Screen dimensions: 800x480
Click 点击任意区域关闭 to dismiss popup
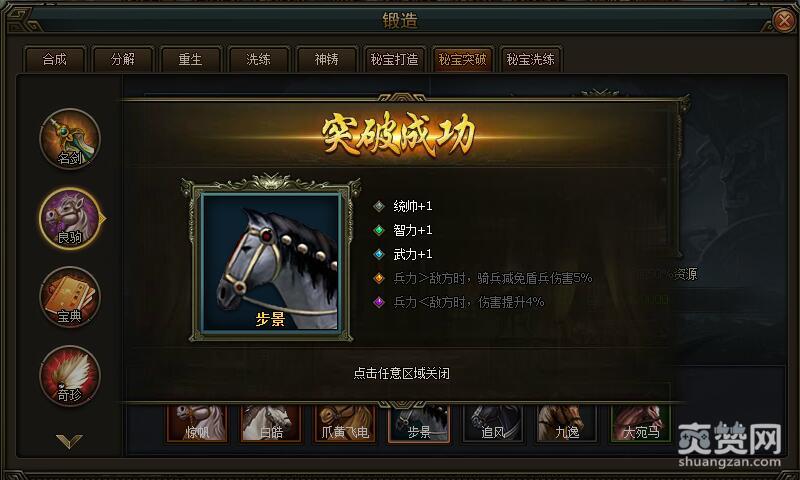pos(402,373)
